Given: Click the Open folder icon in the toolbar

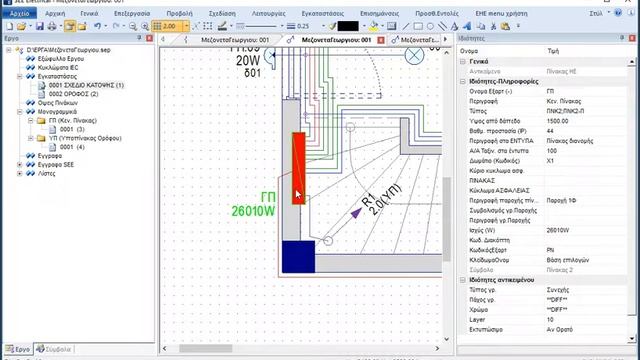Looking at the screenshot, I should [x=21, y=27].
